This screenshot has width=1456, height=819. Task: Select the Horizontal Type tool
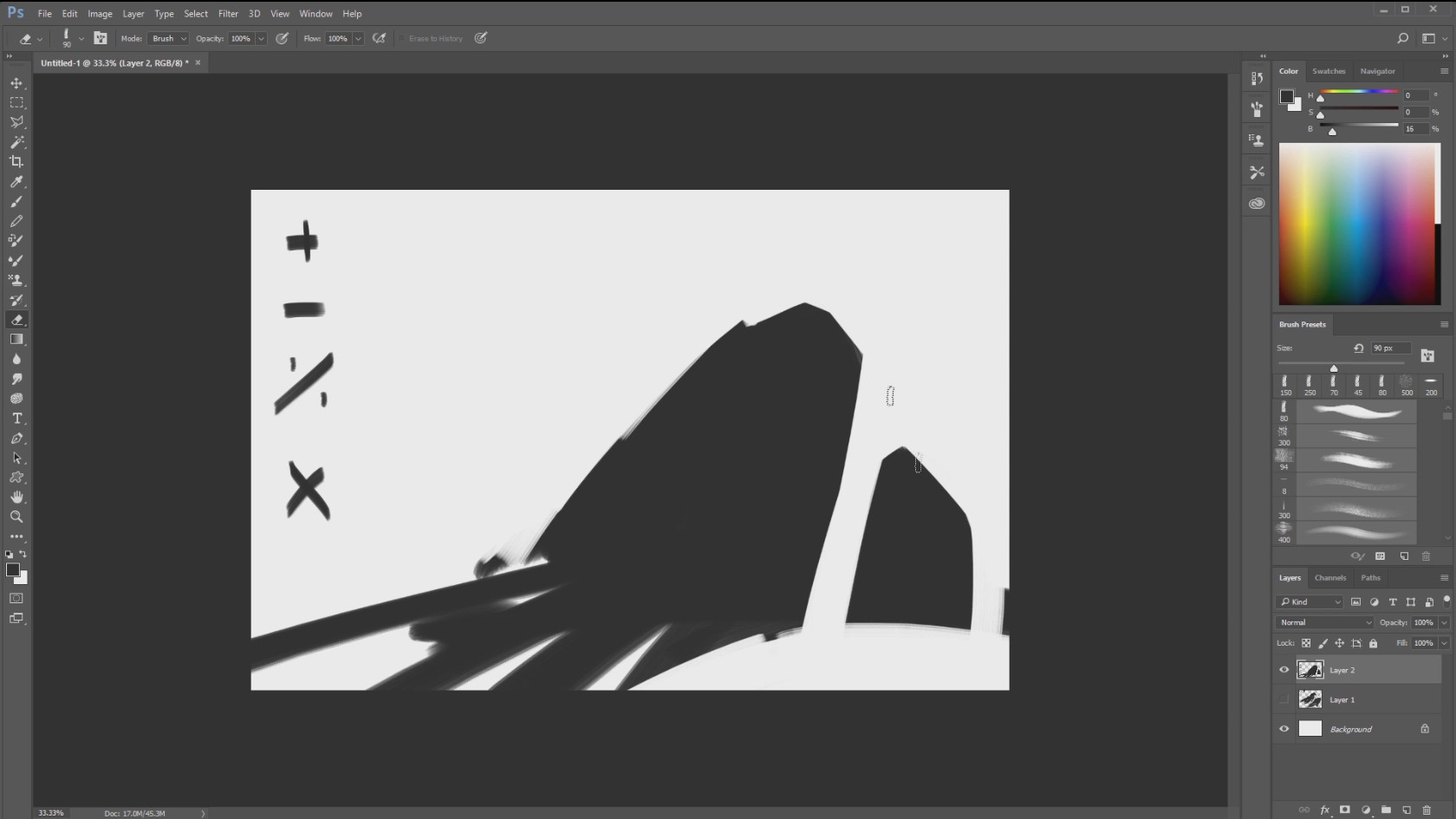tap(16, 419)
